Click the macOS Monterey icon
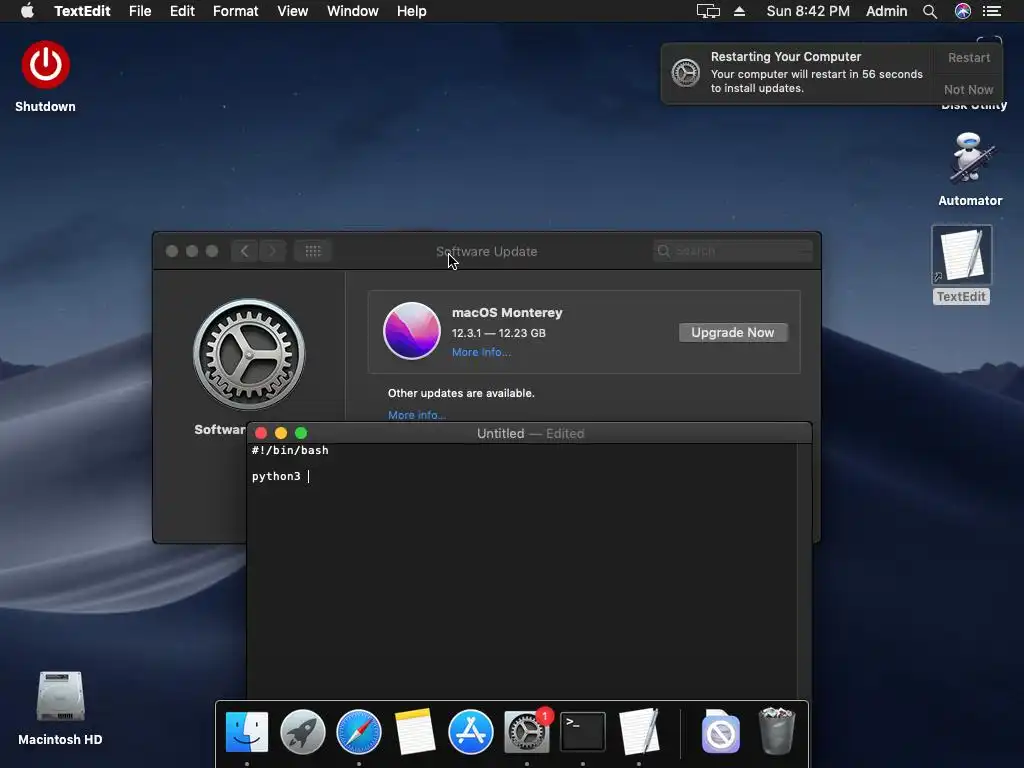The height and width of the screenshot is (768, 1024). (x=411, y=331)
